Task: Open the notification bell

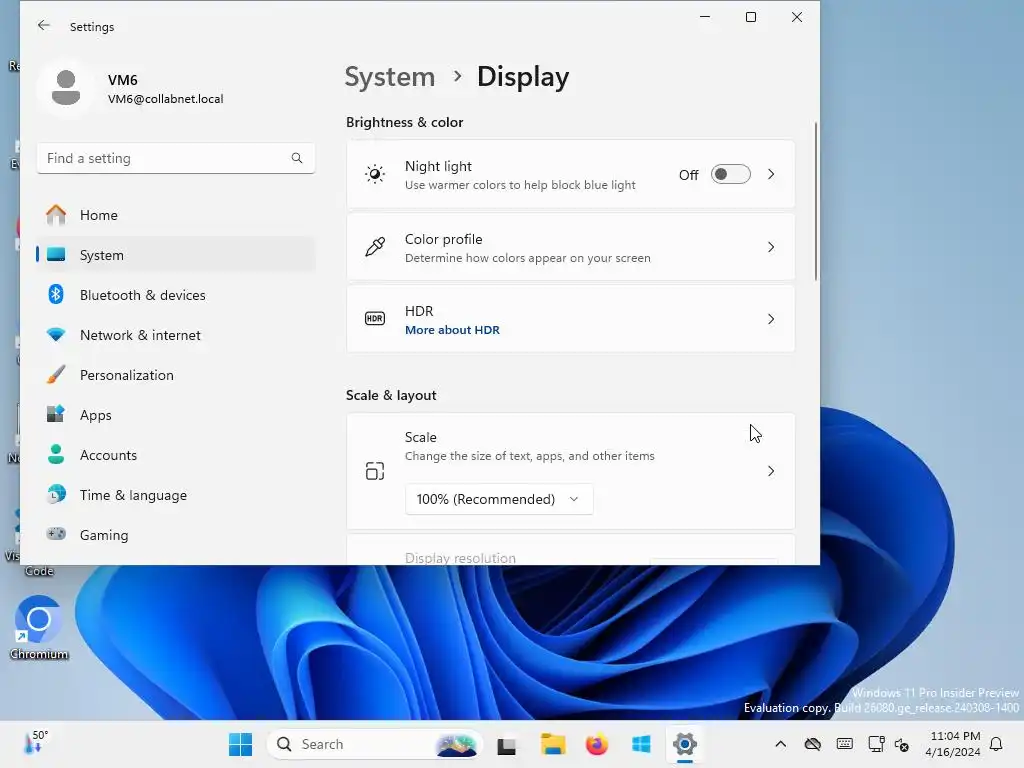Action: tap(996, 744)
